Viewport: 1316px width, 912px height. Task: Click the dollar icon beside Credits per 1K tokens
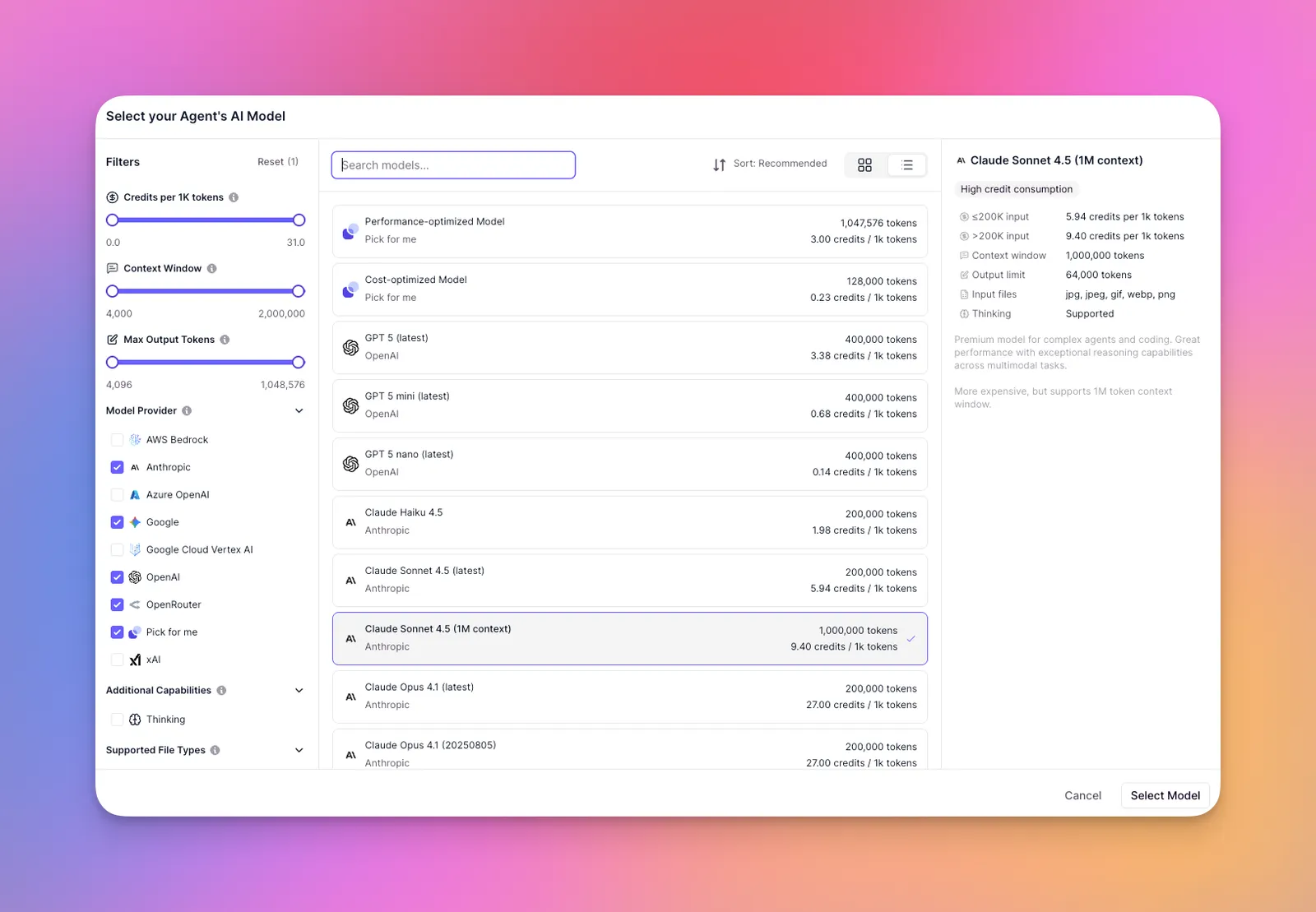click(x=112, y=197)
